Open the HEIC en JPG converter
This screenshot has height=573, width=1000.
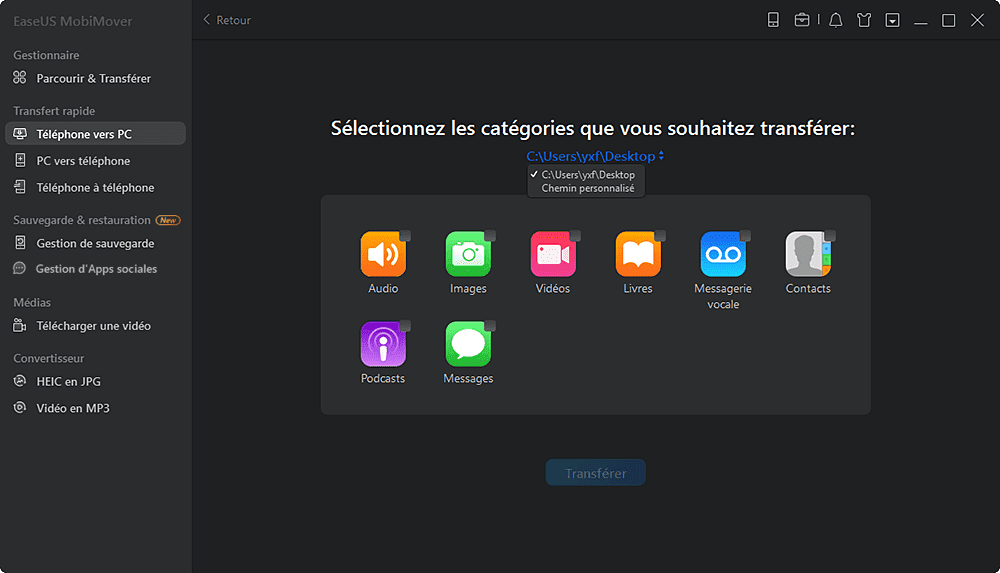(x=68, y=381)
